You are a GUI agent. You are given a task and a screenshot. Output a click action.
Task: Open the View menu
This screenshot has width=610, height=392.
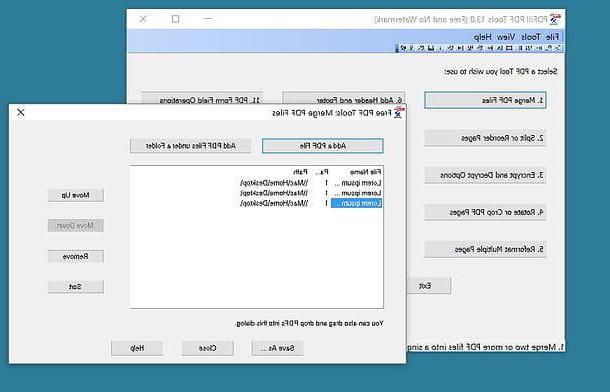click(506, 37)
